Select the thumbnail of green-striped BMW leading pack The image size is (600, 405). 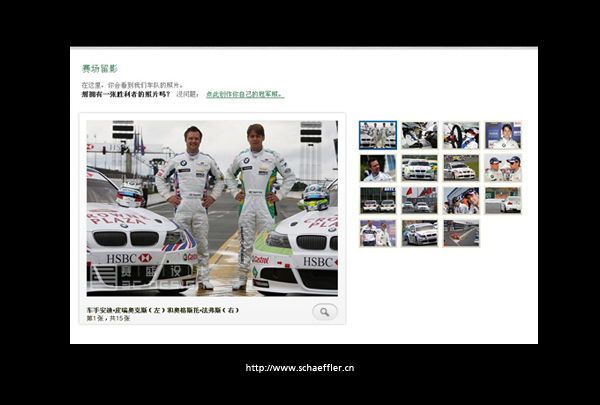pyautogui.click(x=419, y=168)
